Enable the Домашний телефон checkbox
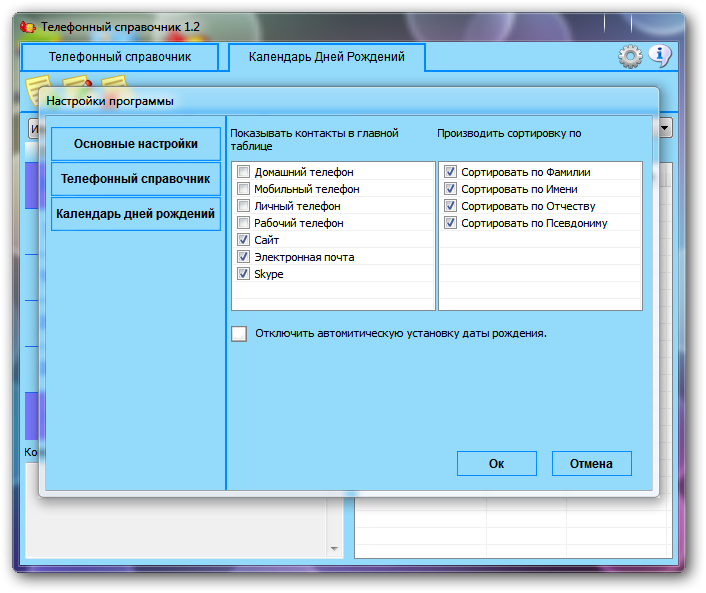Viewport: 706px width, 593px height. pyautogui.click(x=244, y=172)
